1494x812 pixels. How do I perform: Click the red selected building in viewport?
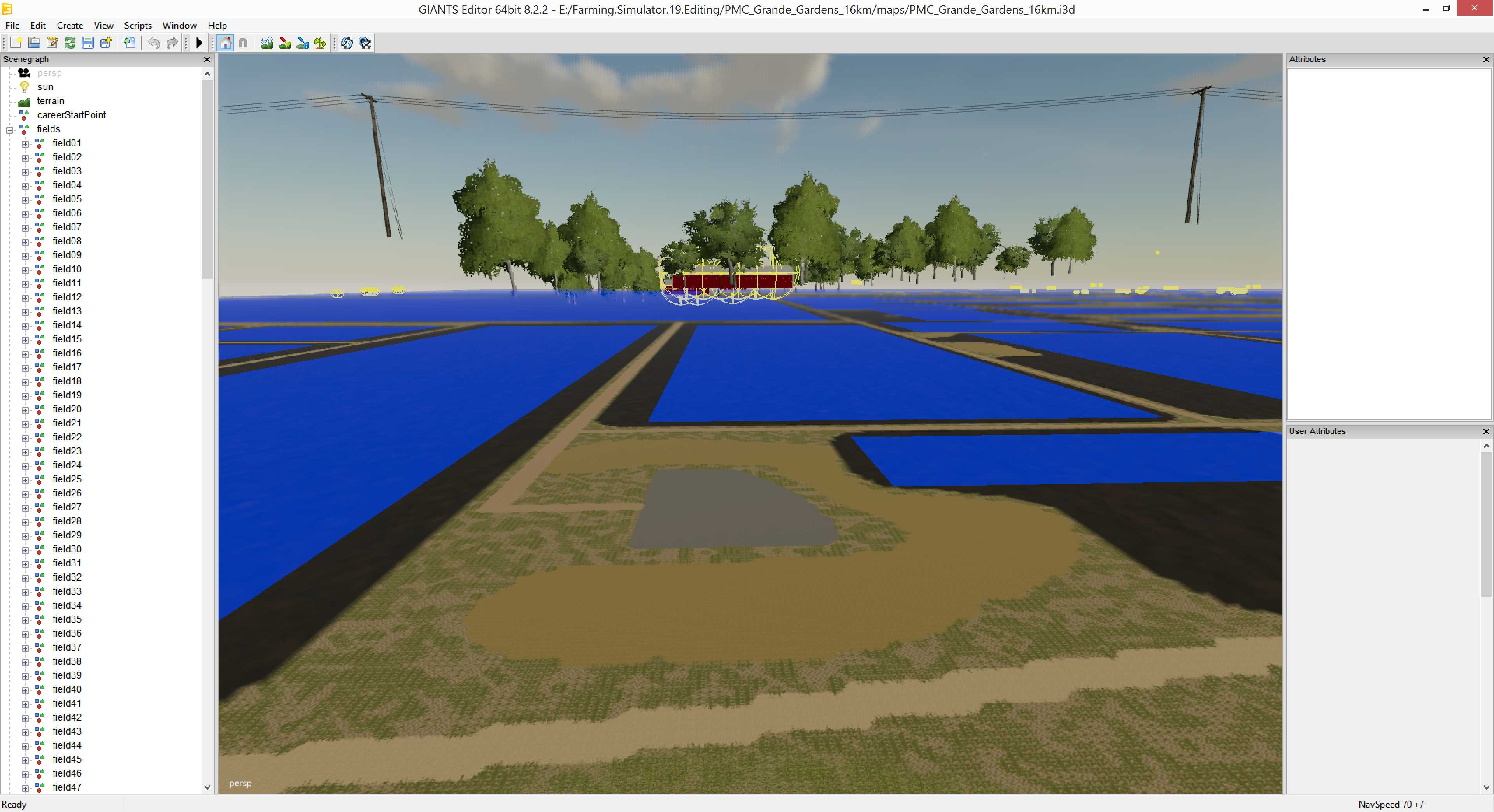732,281
